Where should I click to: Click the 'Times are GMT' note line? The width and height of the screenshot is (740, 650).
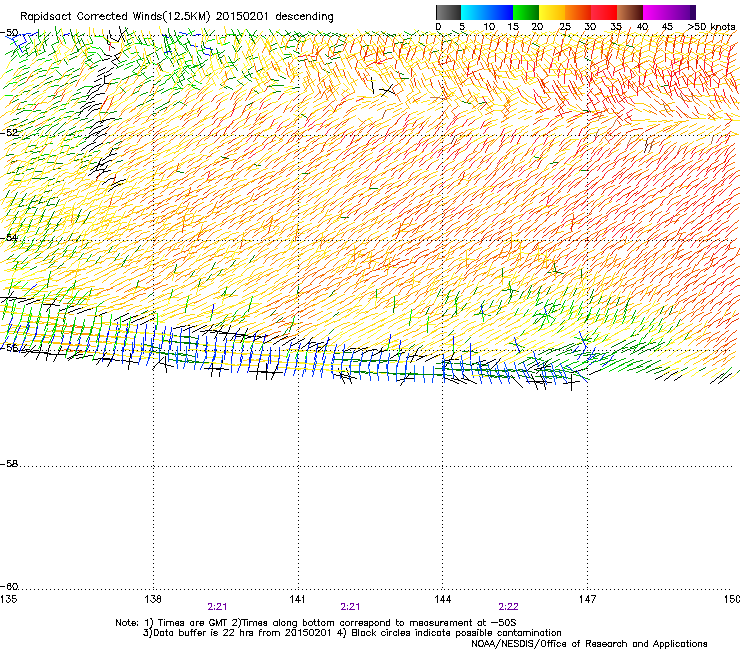coord(316,623)
